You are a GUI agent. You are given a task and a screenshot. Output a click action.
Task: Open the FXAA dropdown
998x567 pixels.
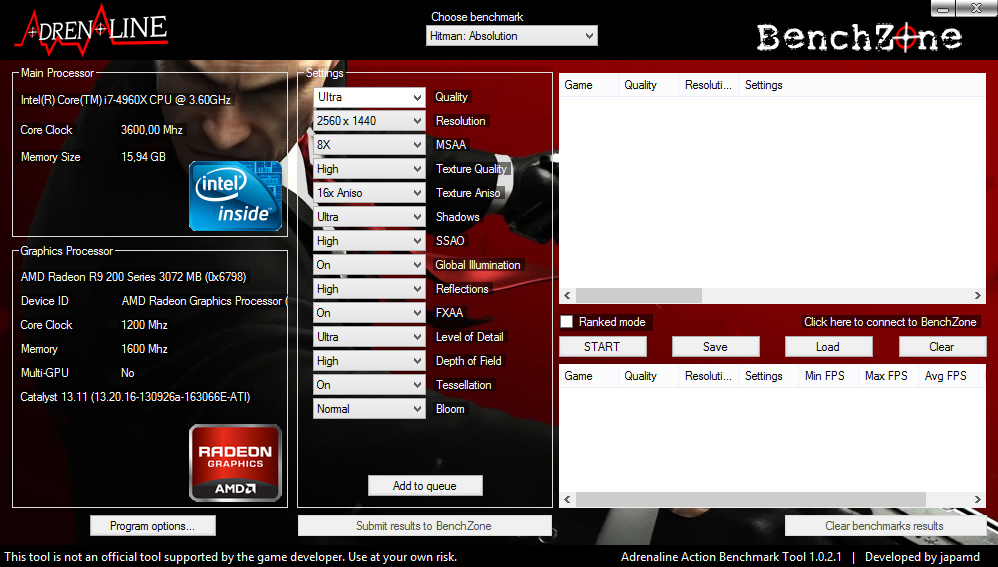coord(369,313)
